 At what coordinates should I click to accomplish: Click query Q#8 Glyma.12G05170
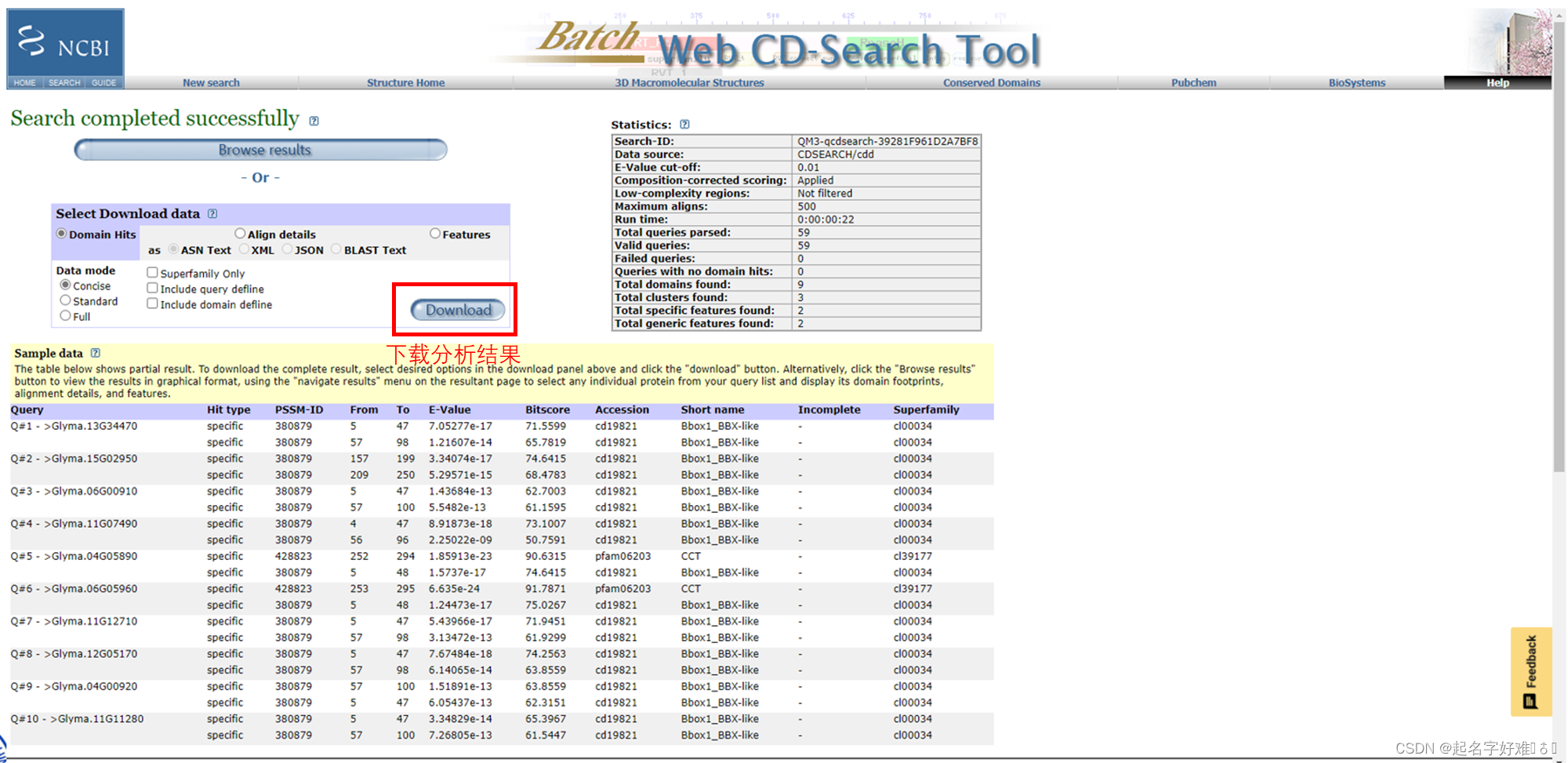tap(74, 653)
